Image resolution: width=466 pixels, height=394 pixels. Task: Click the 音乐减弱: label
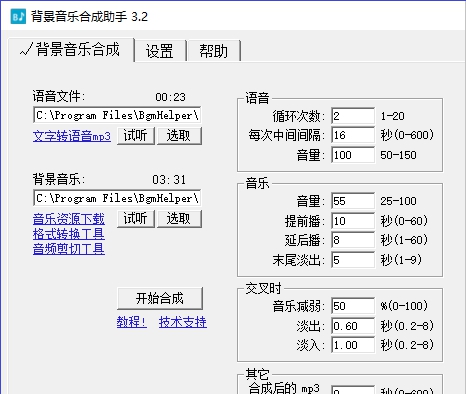click(299, 306)
